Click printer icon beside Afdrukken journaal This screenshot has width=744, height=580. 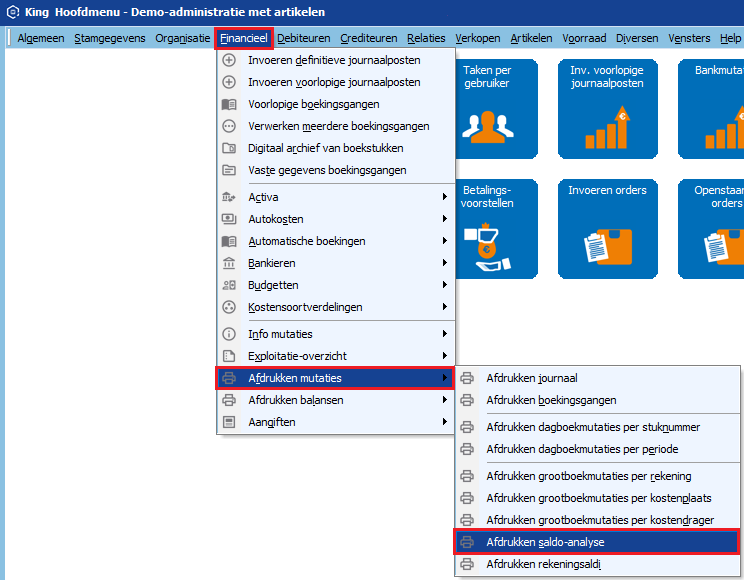pos(467,378)
